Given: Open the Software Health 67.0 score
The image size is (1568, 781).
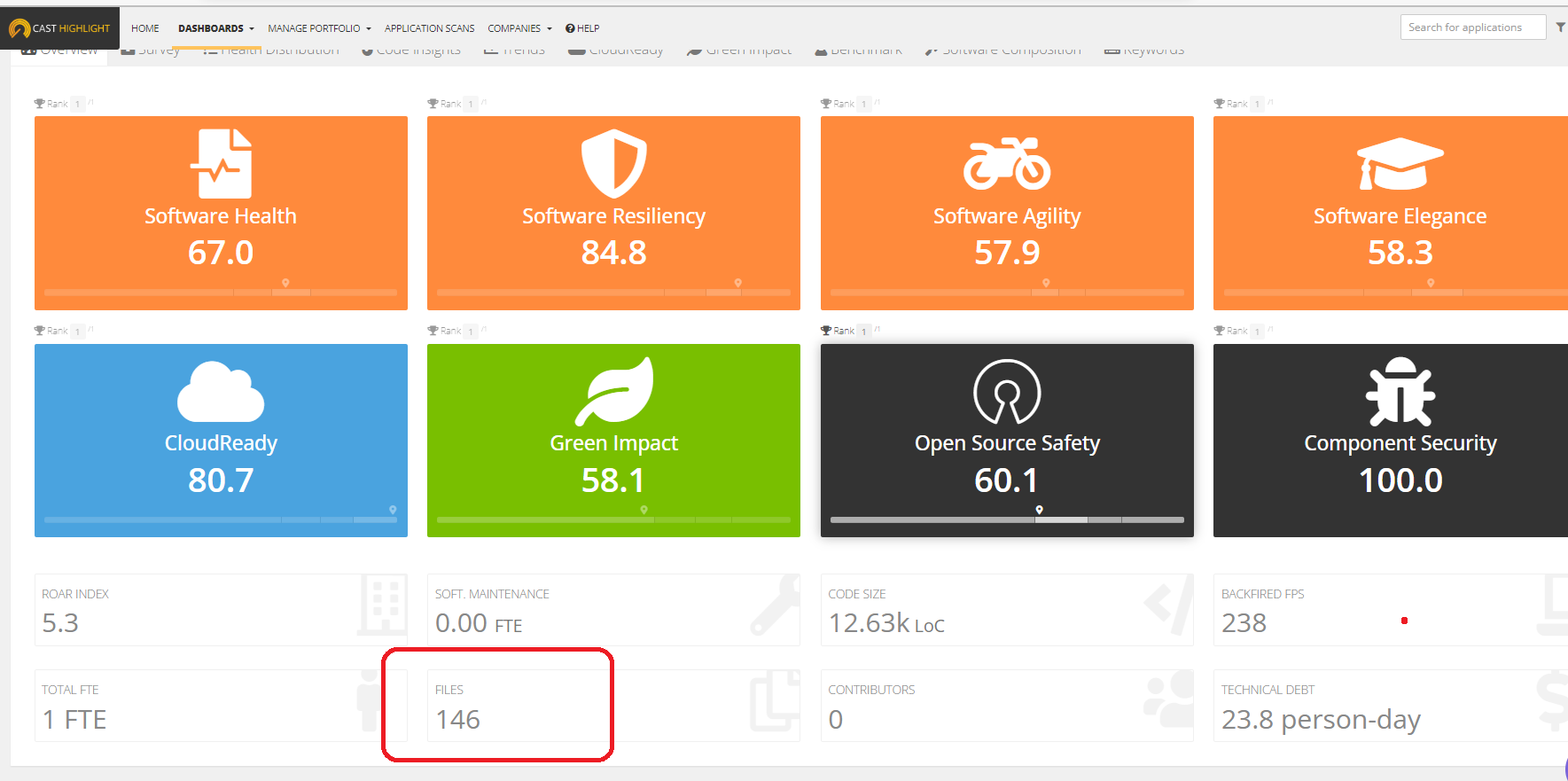Looking at the screenshot, I should [x=221, y=253].
